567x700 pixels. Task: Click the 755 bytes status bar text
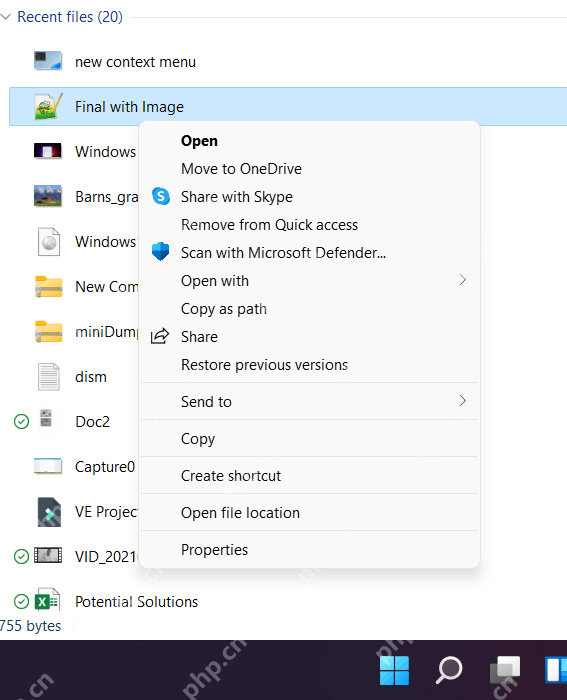30,626
